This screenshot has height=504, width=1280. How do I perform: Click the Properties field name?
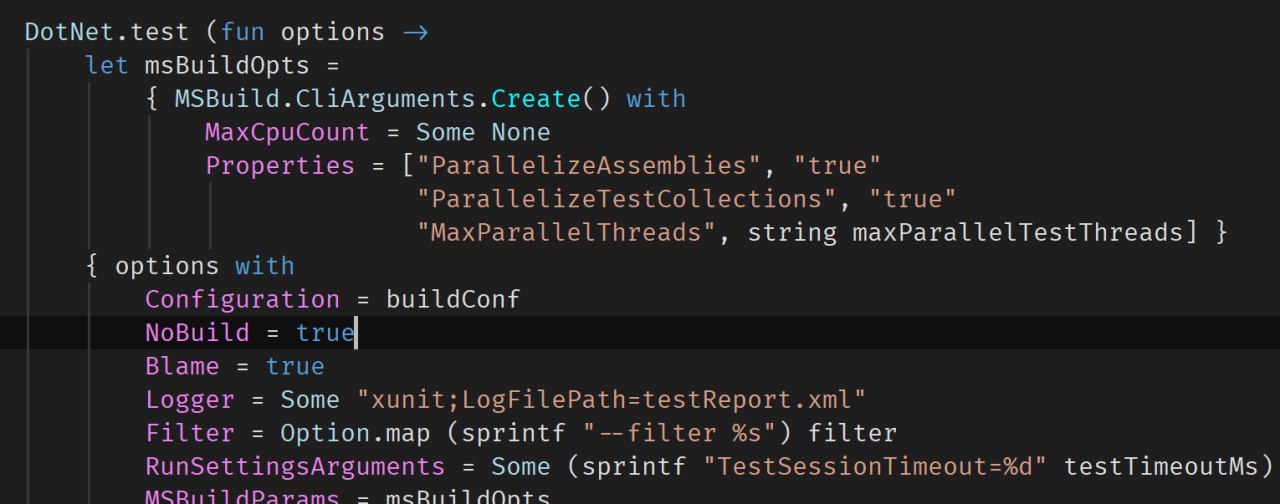(x=280, y=165)
